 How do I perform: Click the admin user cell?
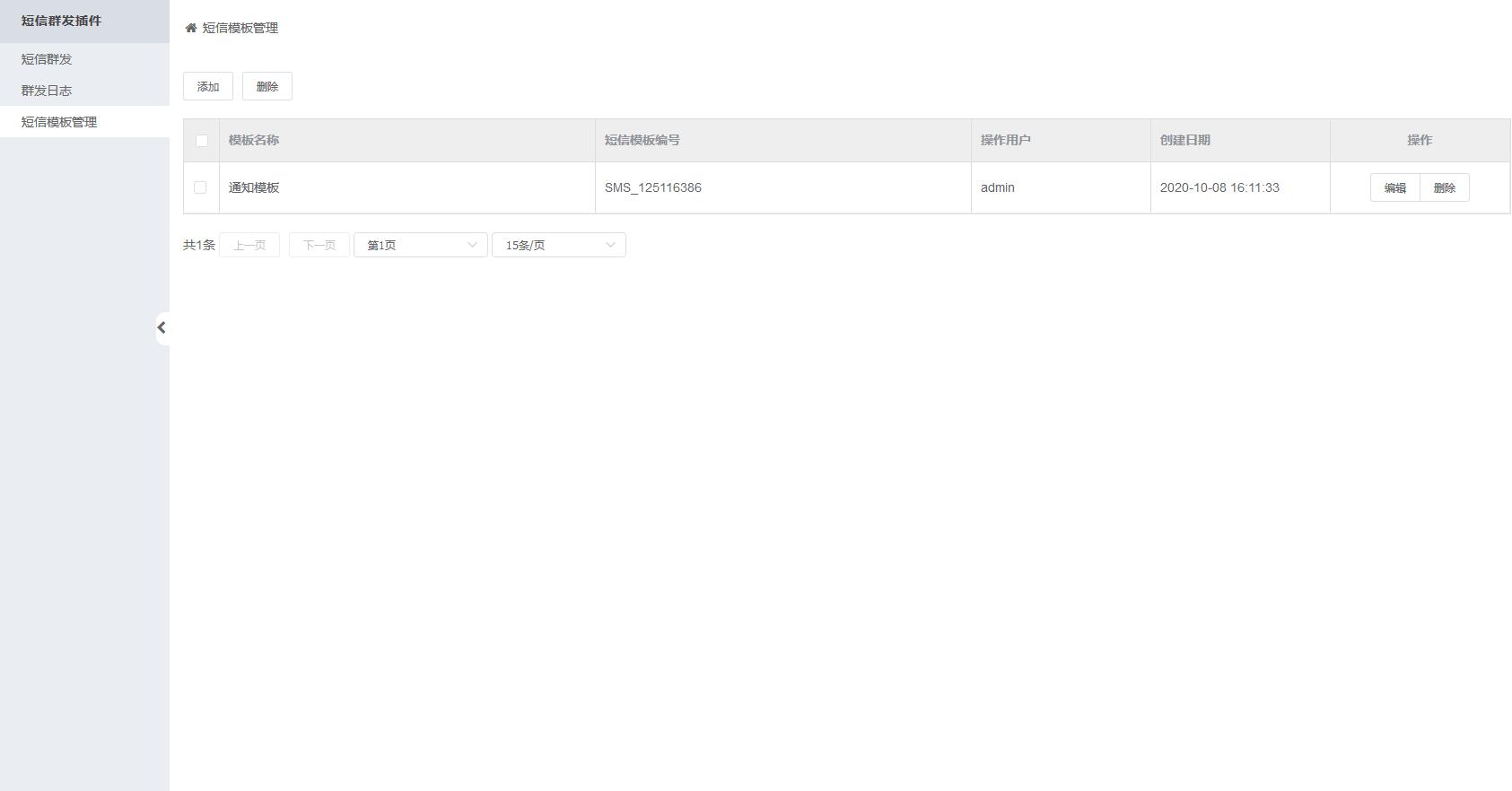(x=1061, y=187)
